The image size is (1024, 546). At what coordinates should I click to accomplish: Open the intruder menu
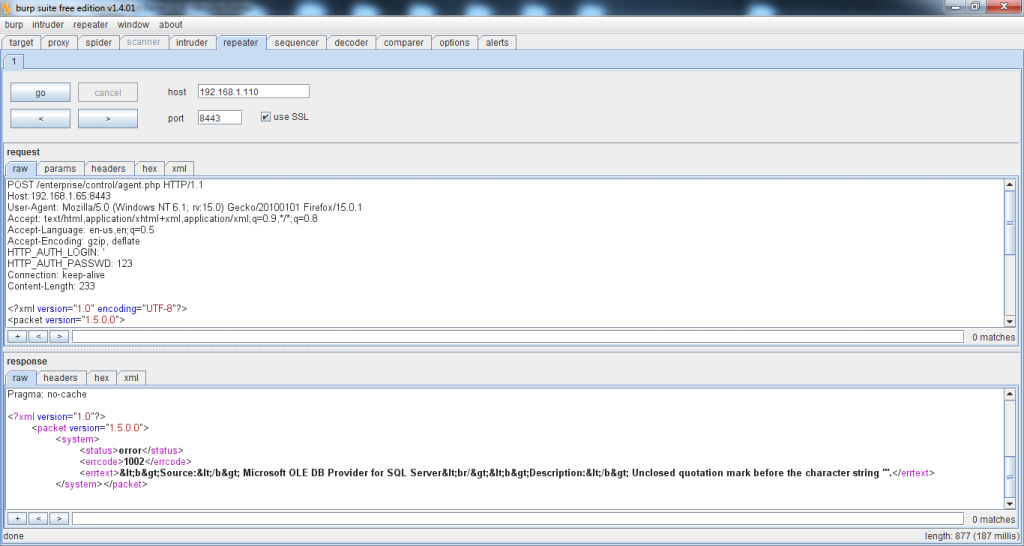48,24
